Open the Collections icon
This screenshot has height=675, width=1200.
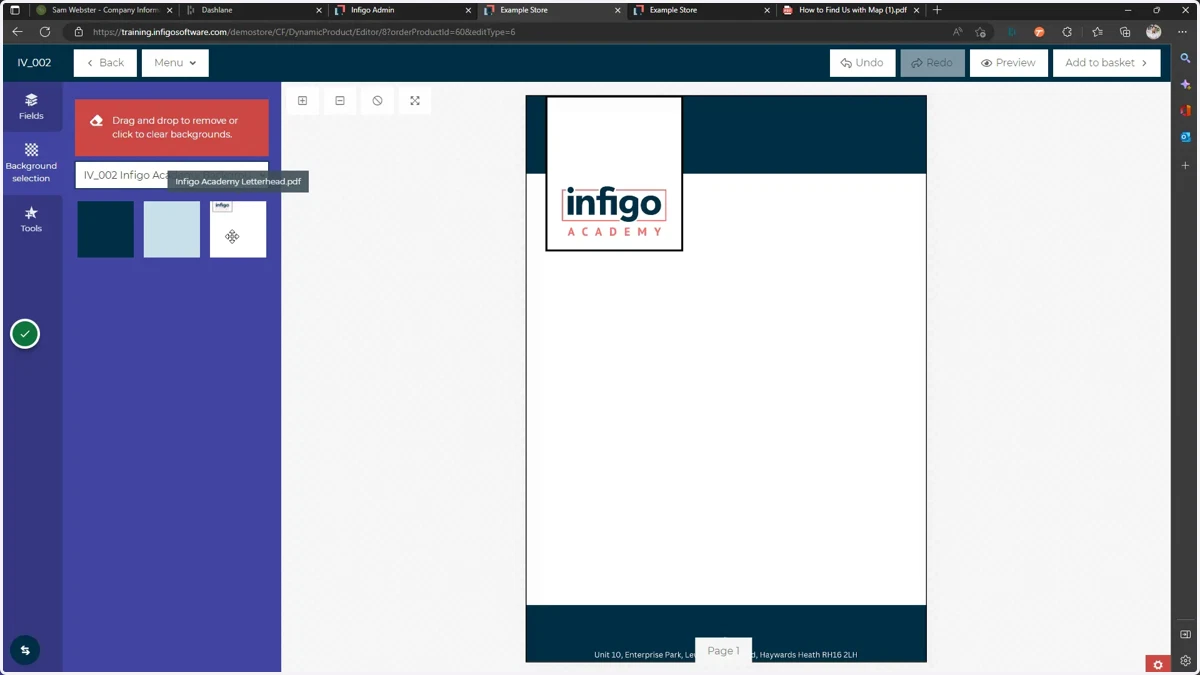tap(1125, 32)
